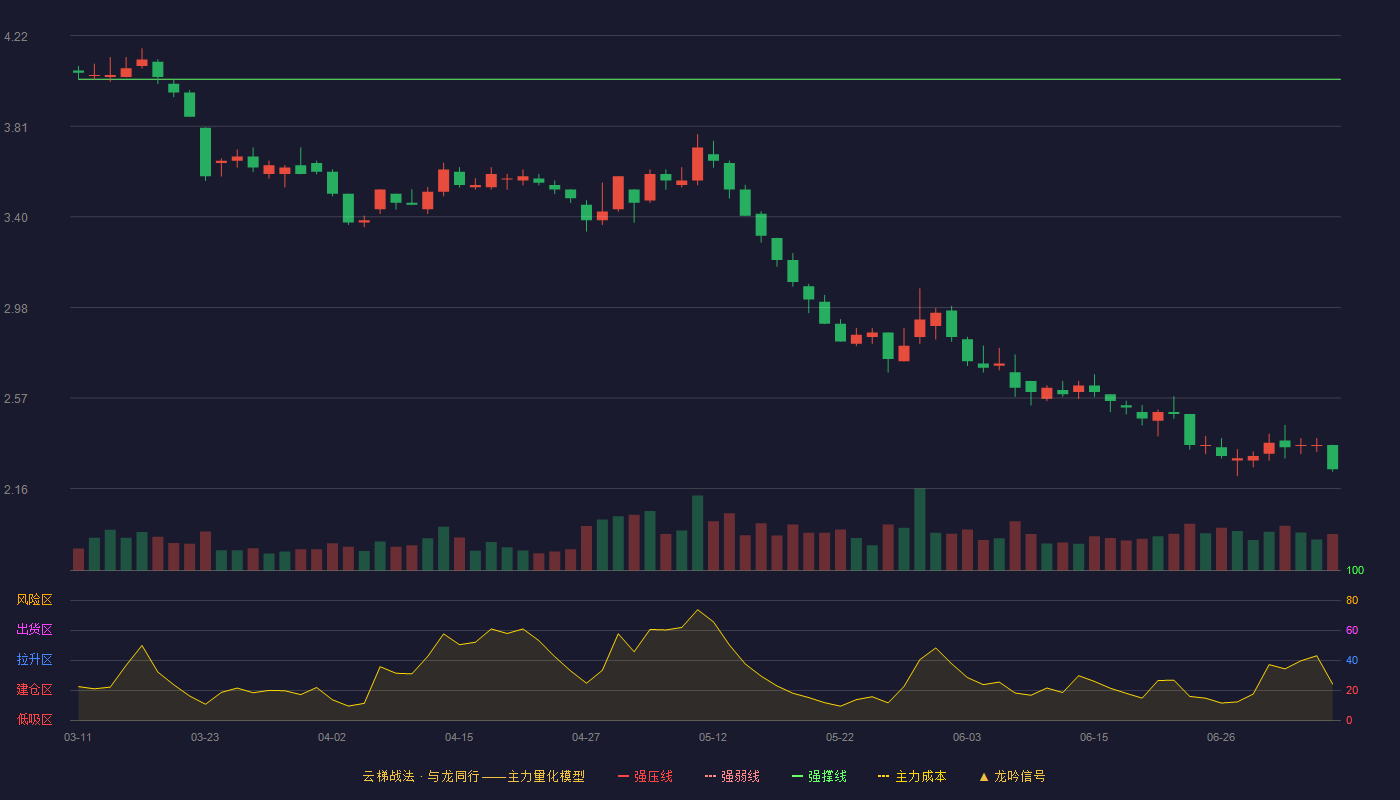Toggle the 强压线 legend entry

645,776
